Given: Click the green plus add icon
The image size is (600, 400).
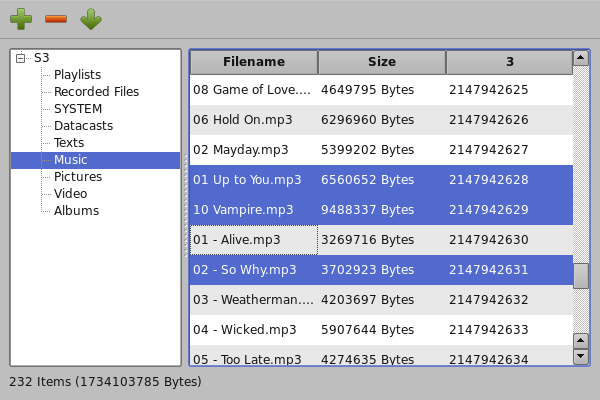Looking at the screenshot, I should [x=21, y=19].
